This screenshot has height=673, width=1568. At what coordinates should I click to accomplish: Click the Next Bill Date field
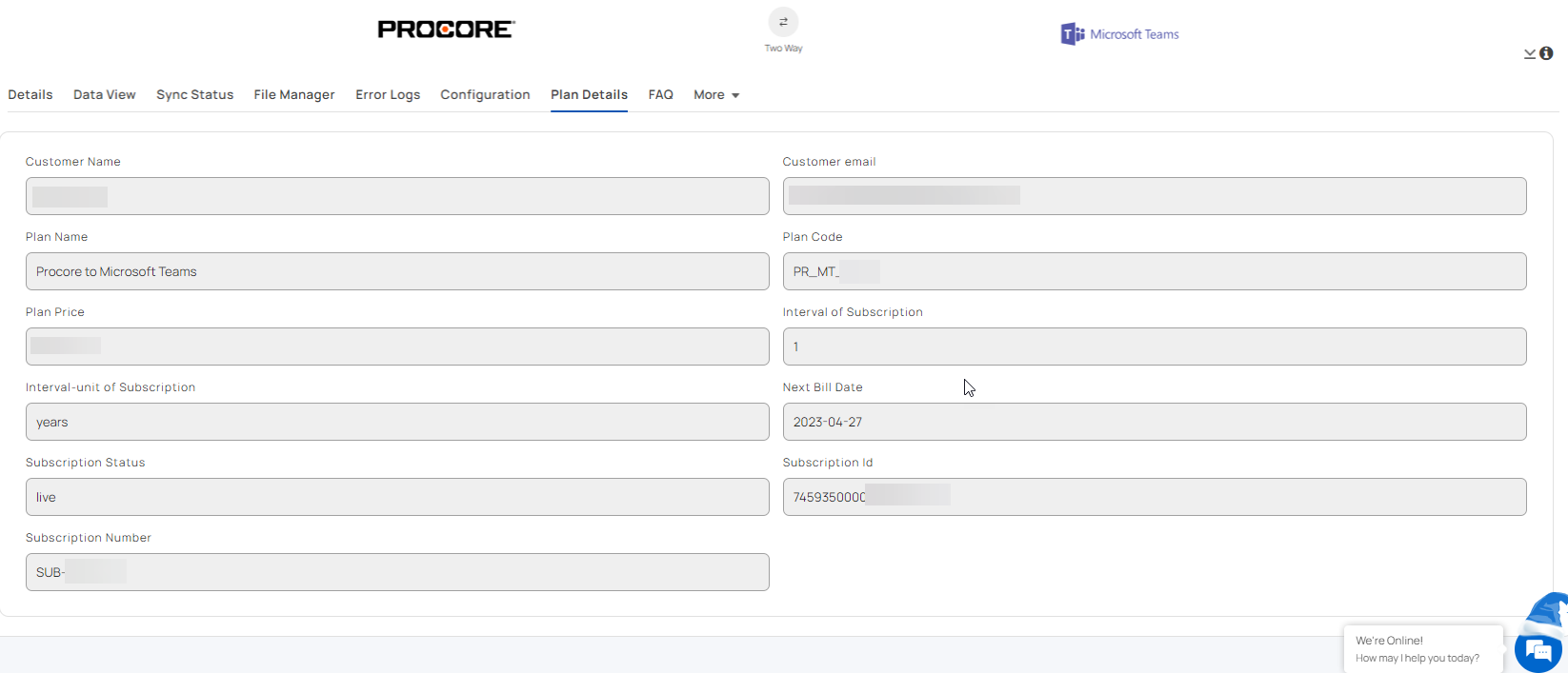point(1155,422)
